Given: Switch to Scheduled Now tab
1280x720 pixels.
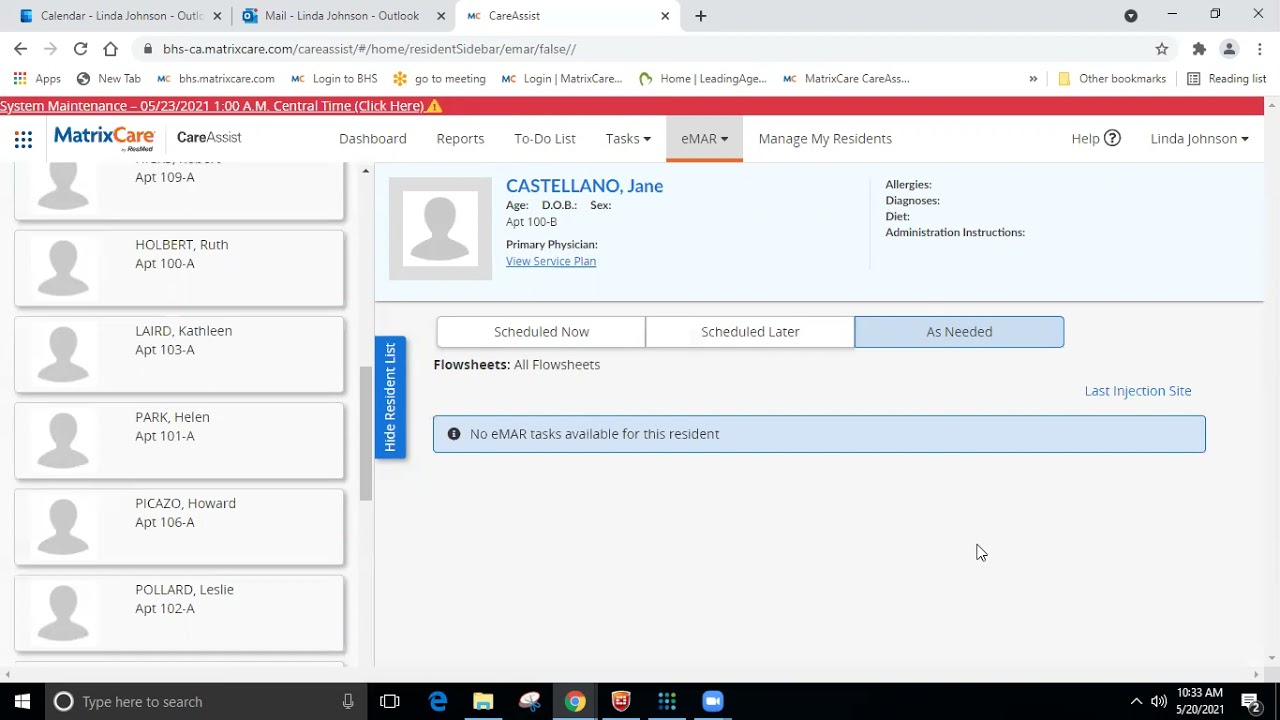Looking at the screenshot, I should pos(541,332).
